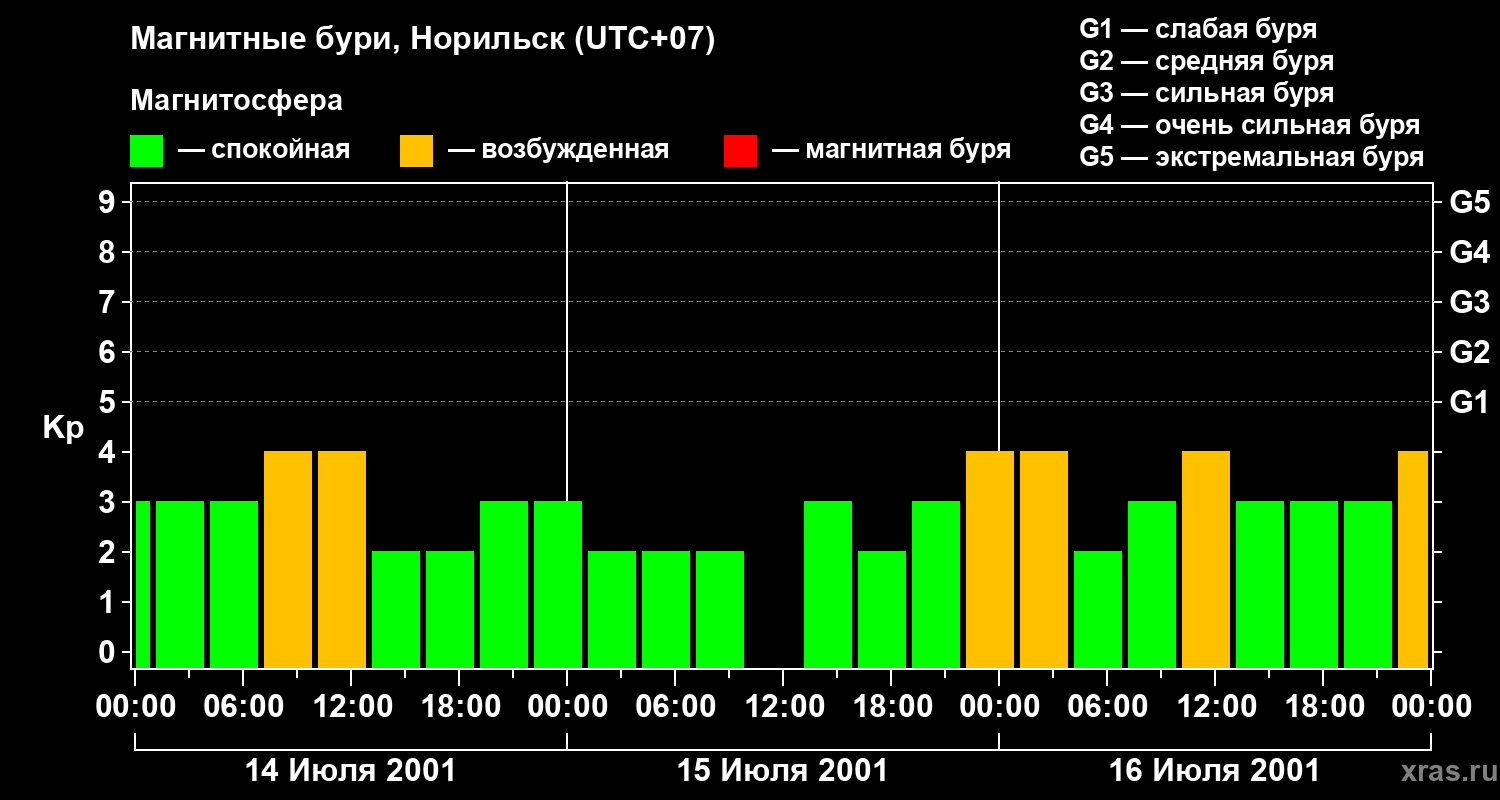1500x800 pixels.
Task: Click the narrow green bar starting 14 July
Action: click(142, 584)
